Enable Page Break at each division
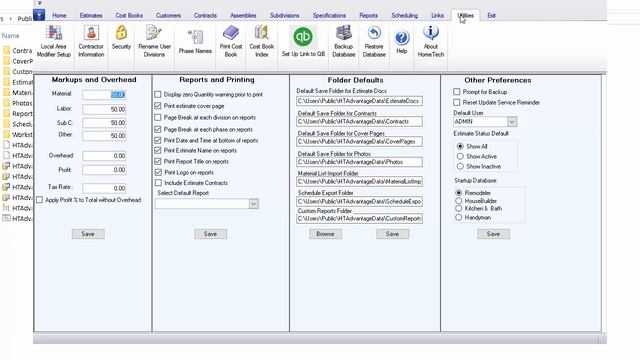640x360 pixels. [158, 118]
